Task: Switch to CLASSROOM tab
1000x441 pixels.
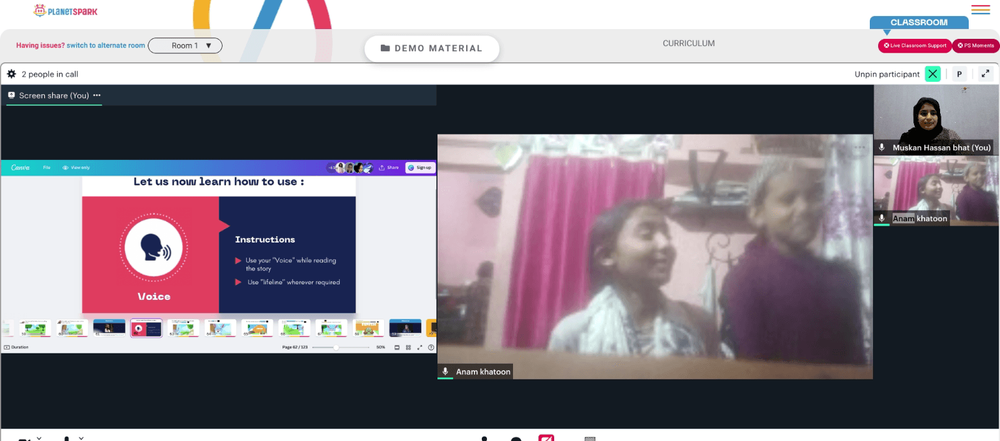Action: pos(919,22)
